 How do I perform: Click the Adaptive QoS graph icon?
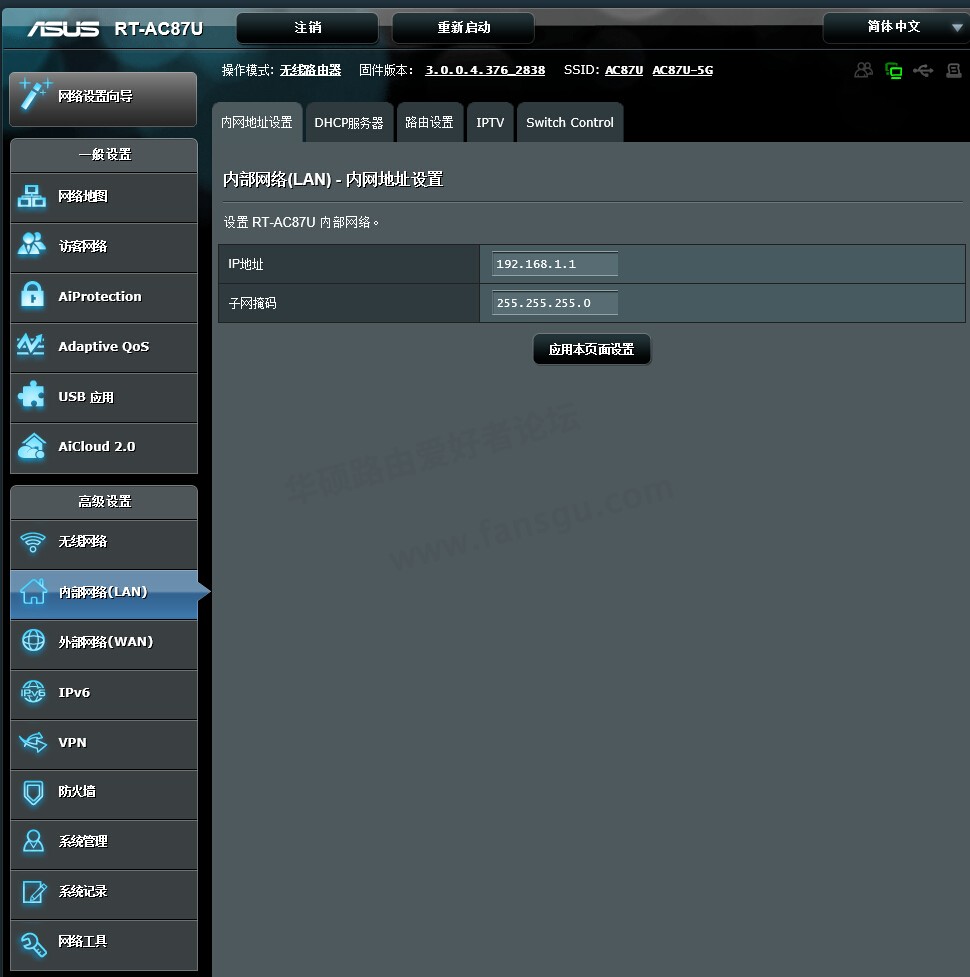point(31,344)
